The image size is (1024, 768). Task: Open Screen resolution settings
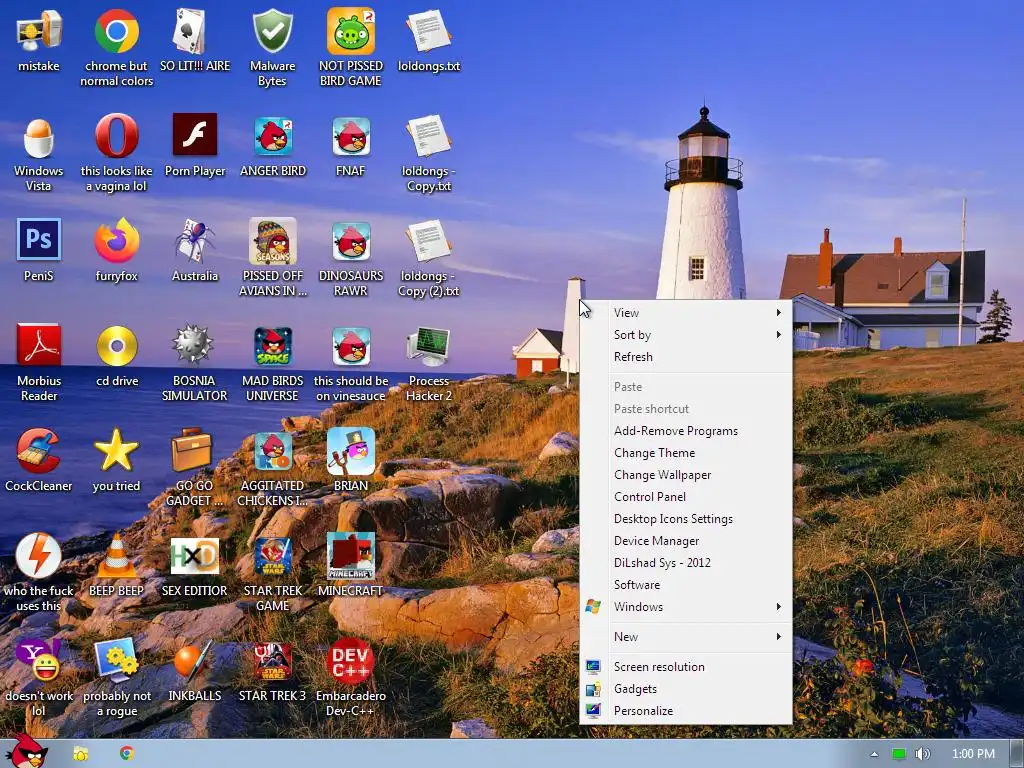click(686, 667)
